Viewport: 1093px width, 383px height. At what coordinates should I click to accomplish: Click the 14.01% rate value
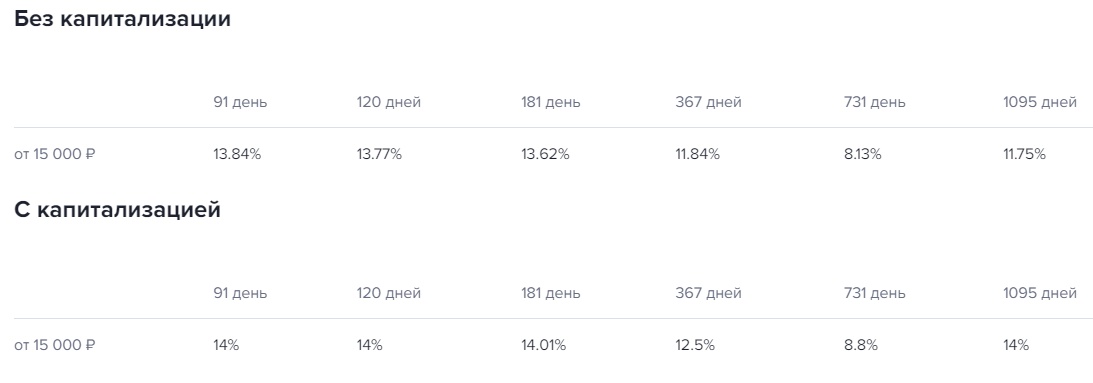[x=544, y=345]
